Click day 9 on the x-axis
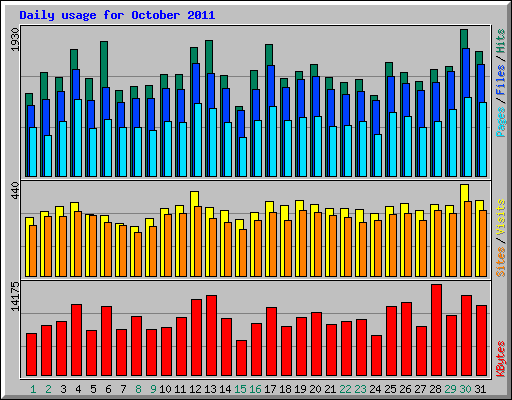 [153, 389]
